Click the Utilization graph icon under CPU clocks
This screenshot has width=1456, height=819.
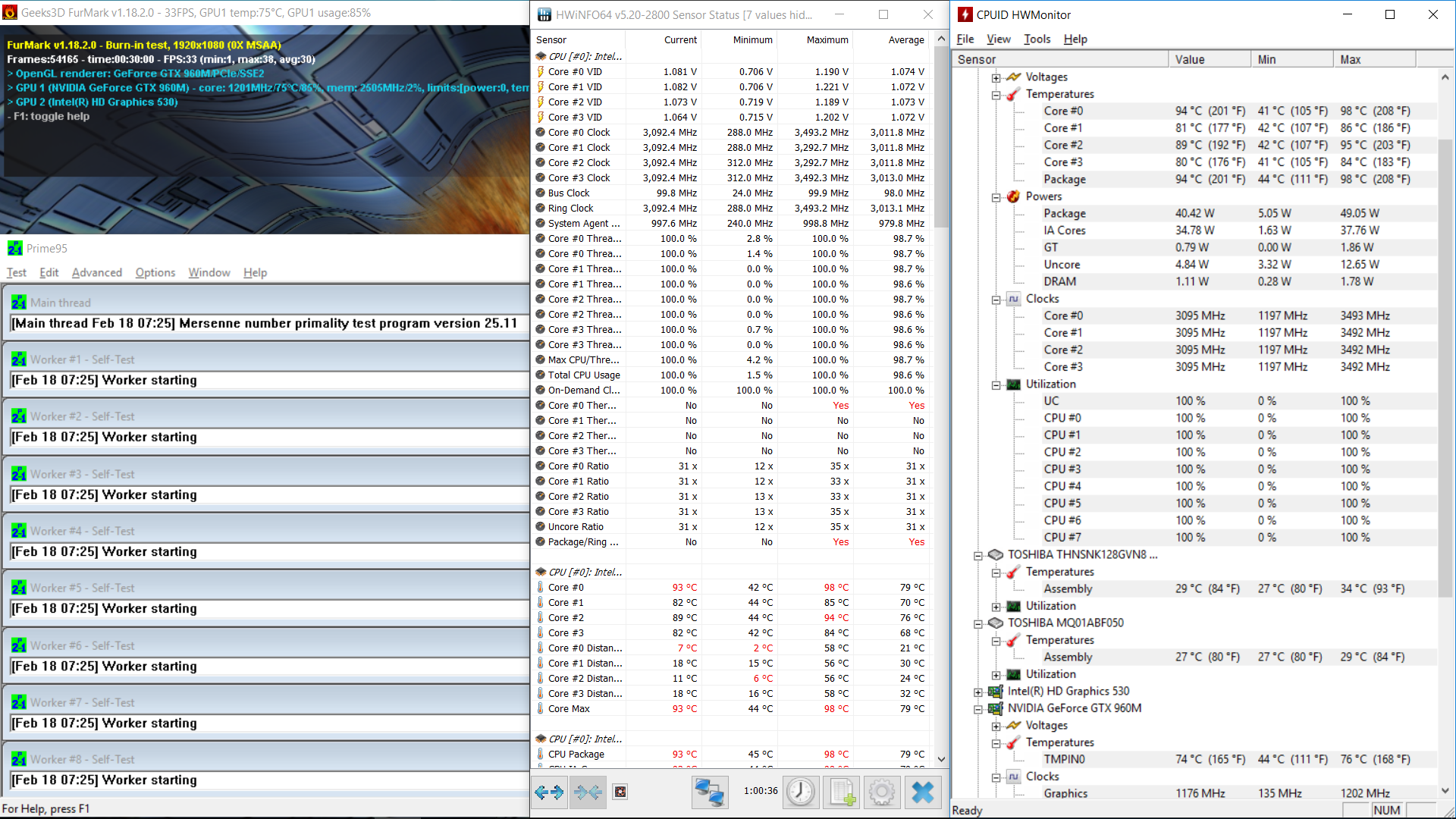1013,384
